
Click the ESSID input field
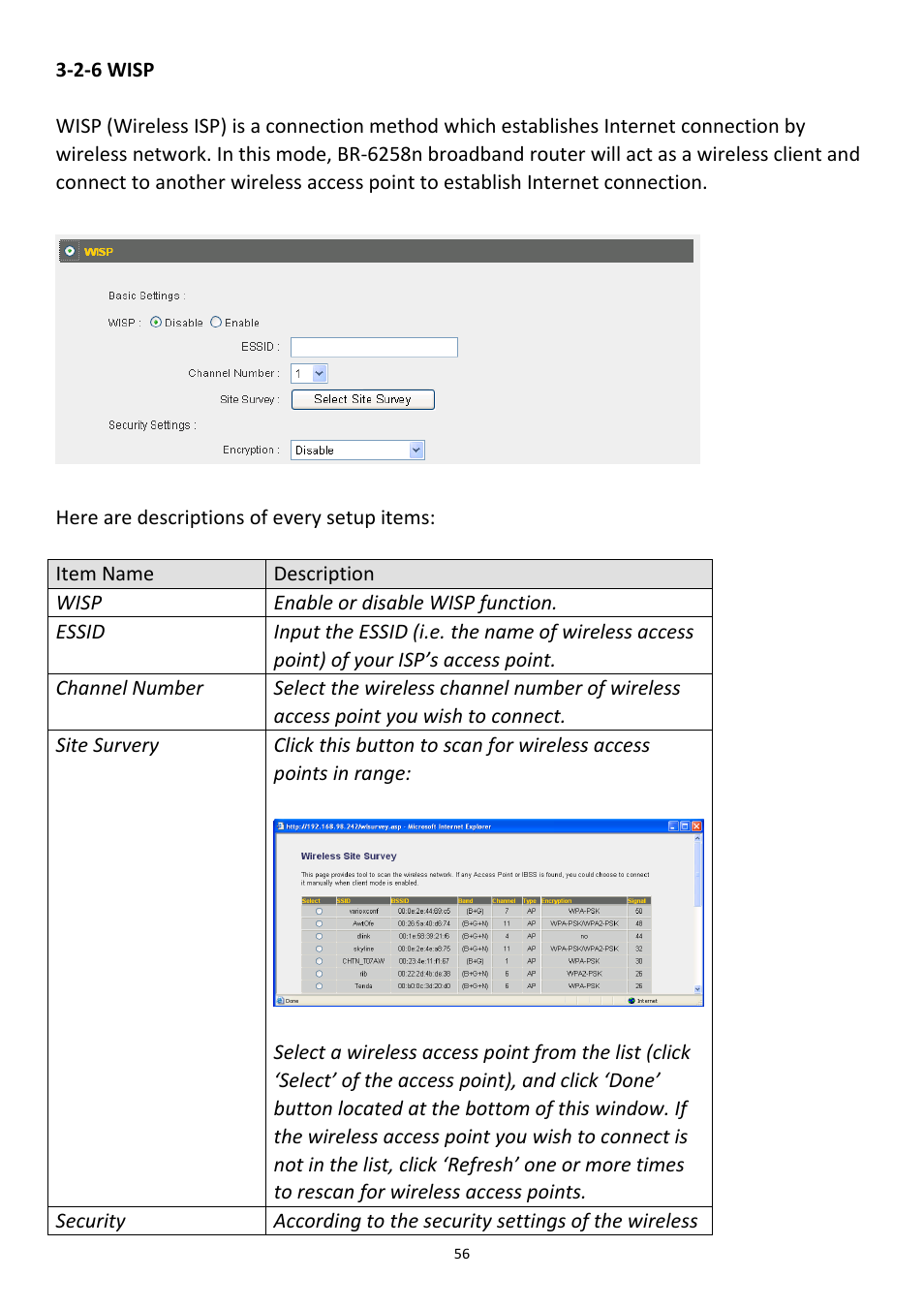coord(374,347)
